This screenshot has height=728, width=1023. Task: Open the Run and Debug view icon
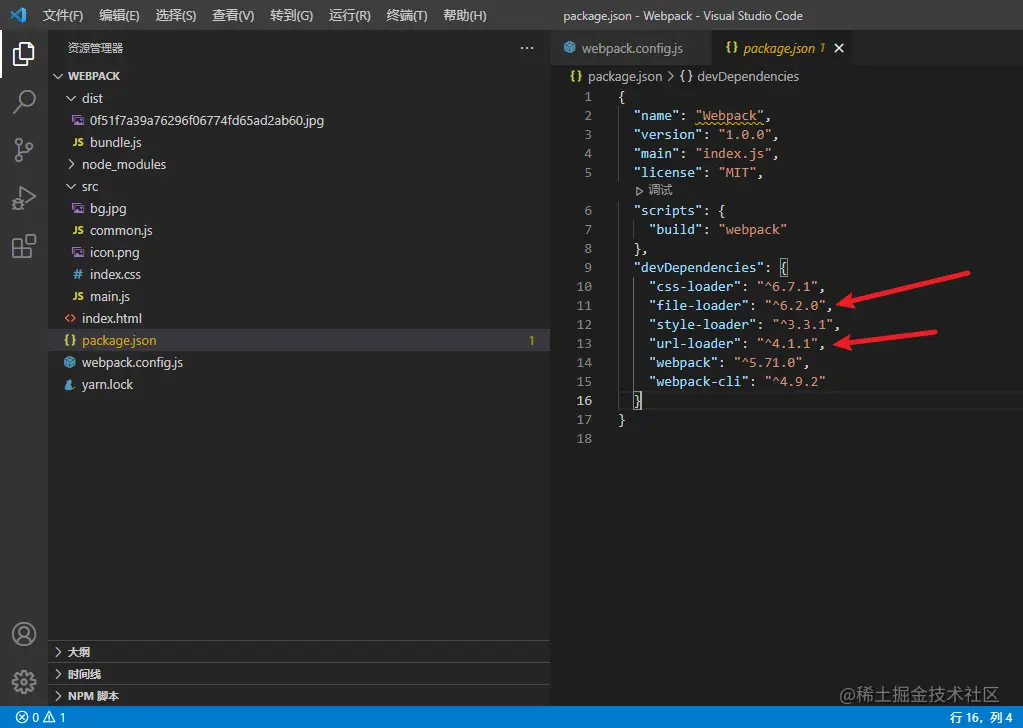(x=23, y=198)
